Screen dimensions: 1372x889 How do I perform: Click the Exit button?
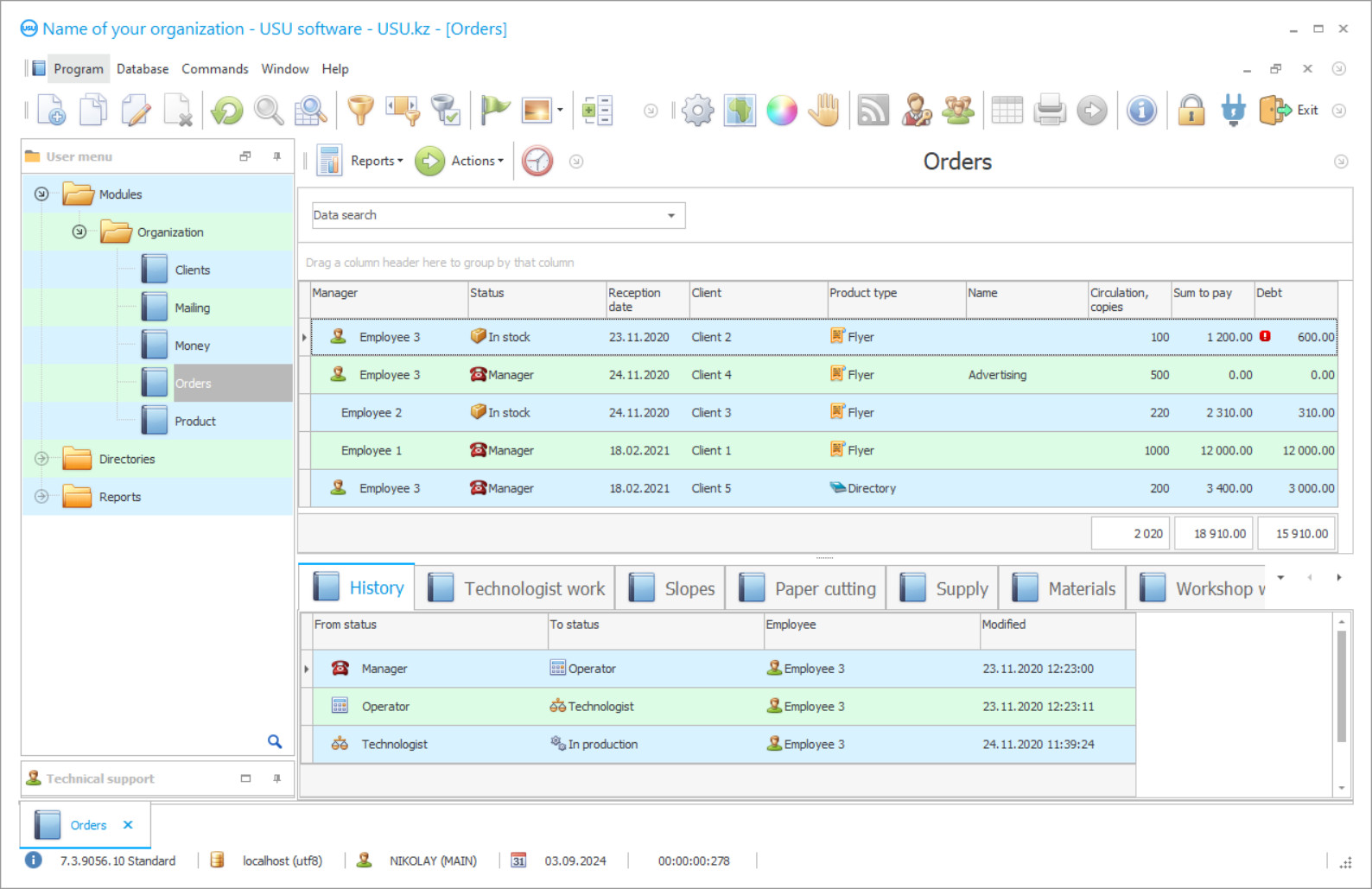pyautogui.click(x=1289, y=111)
